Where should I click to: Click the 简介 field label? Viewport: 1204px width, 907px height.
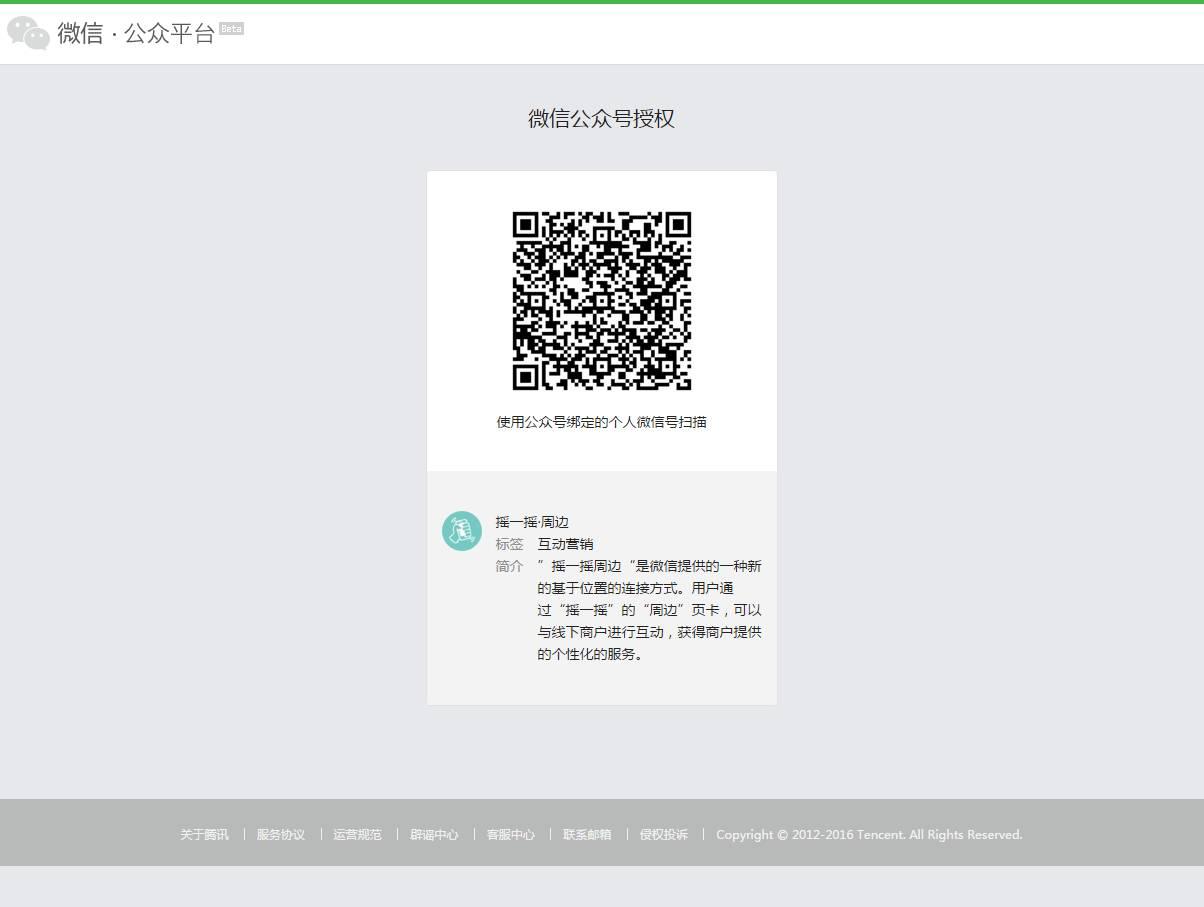point(509,566)
